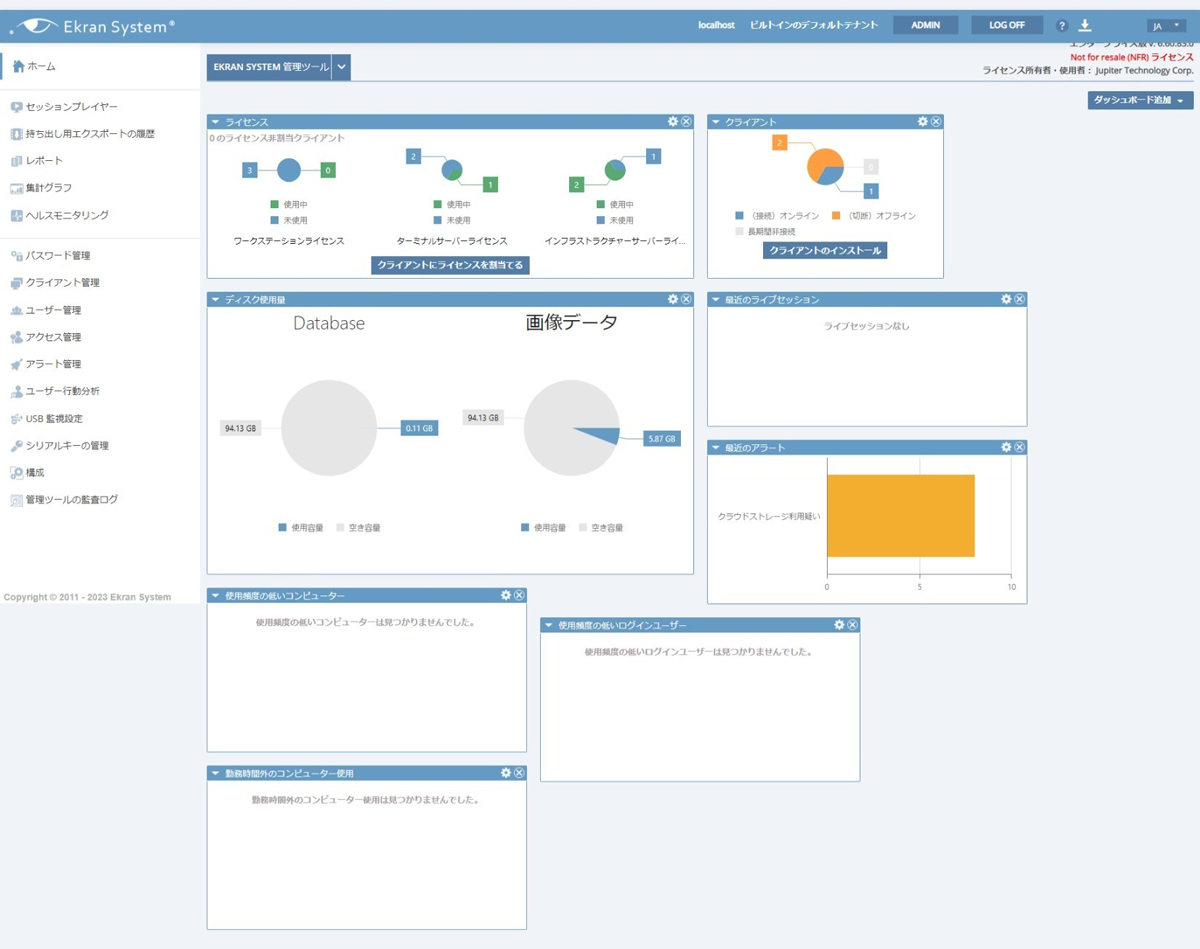Image resolution: width=1200 pixels, height=949 pixels.
Task: Click the アラート管理 icon in sidebar
Action: pos(16,365)
